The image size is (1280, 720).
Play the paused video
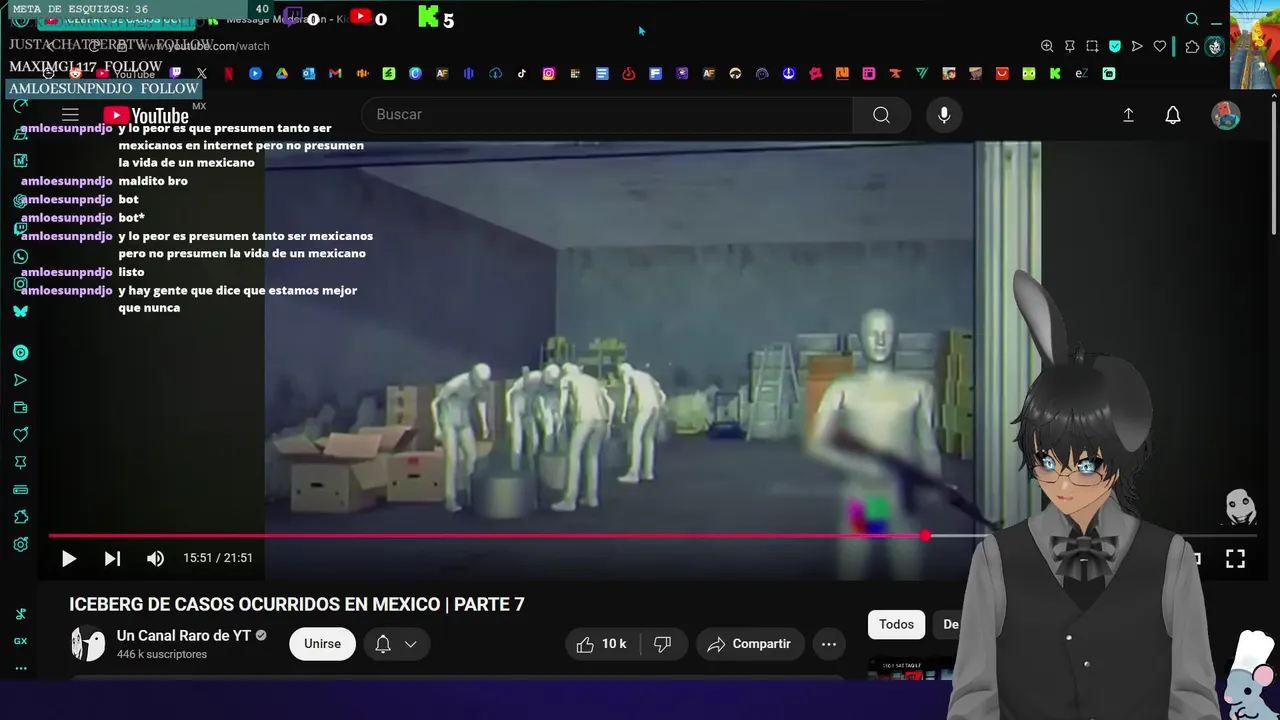click(68, 559)
